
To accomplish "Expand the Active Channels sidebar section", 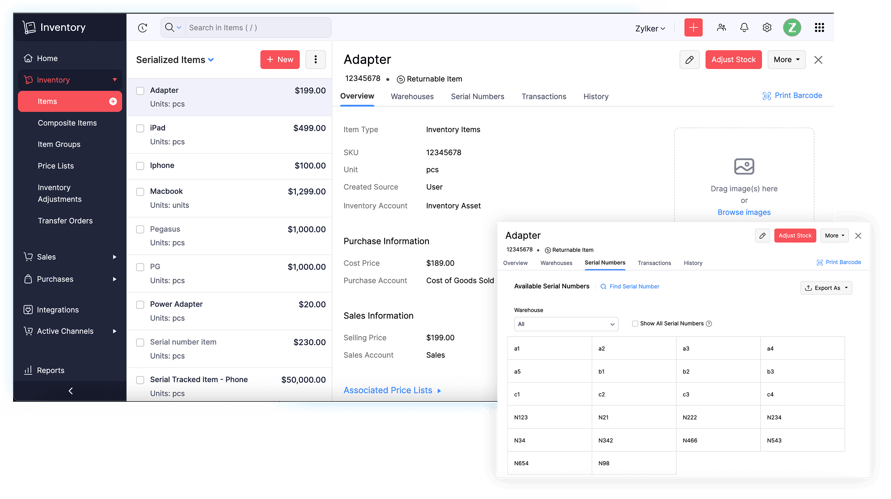I will tap(114, 331).
